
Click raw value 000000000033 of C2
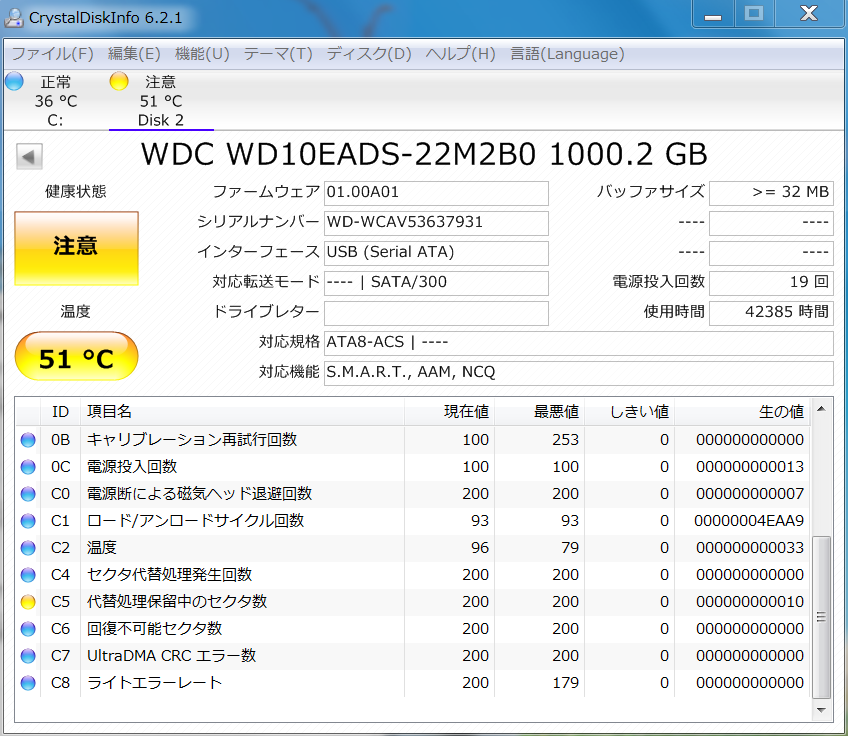[750, 548]
